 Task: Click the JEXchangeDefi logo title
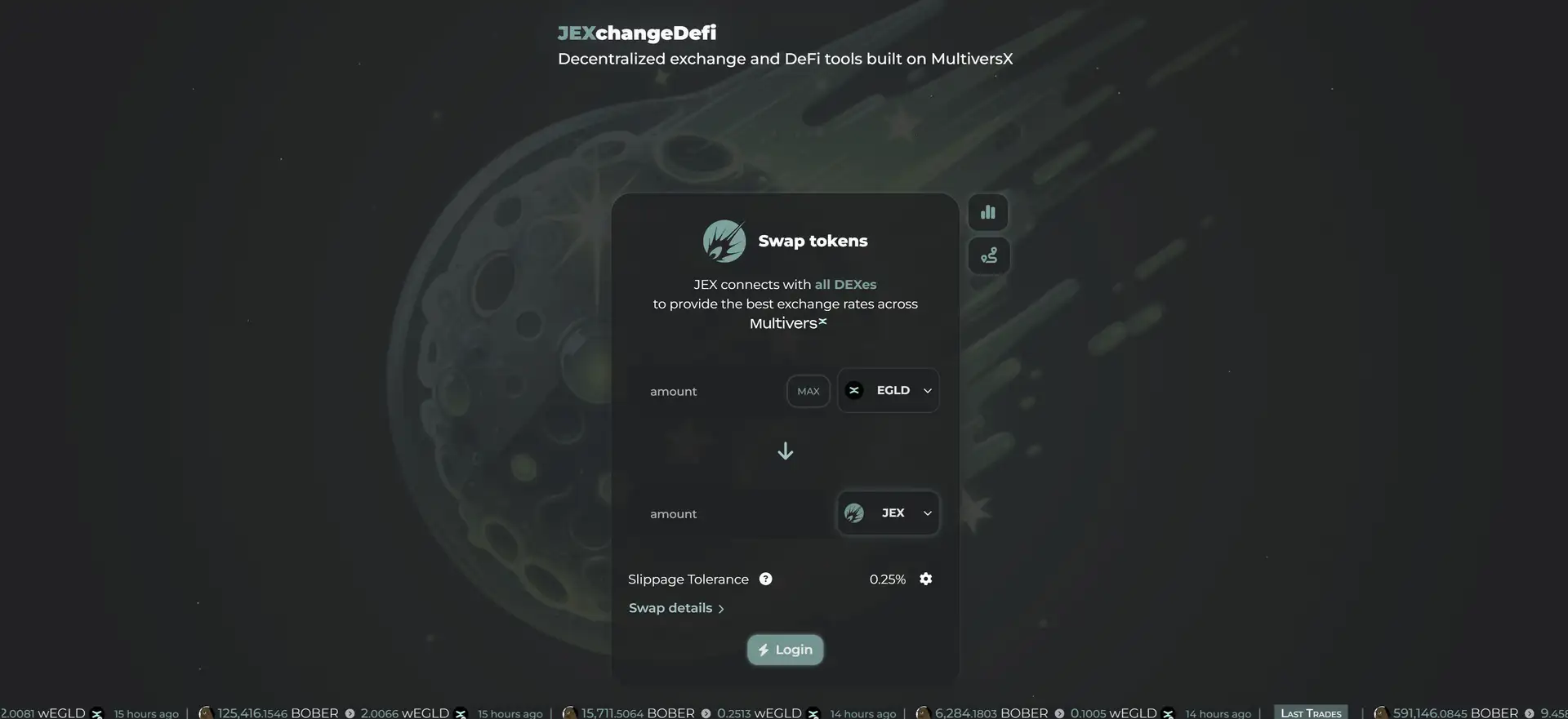[637, 33]
